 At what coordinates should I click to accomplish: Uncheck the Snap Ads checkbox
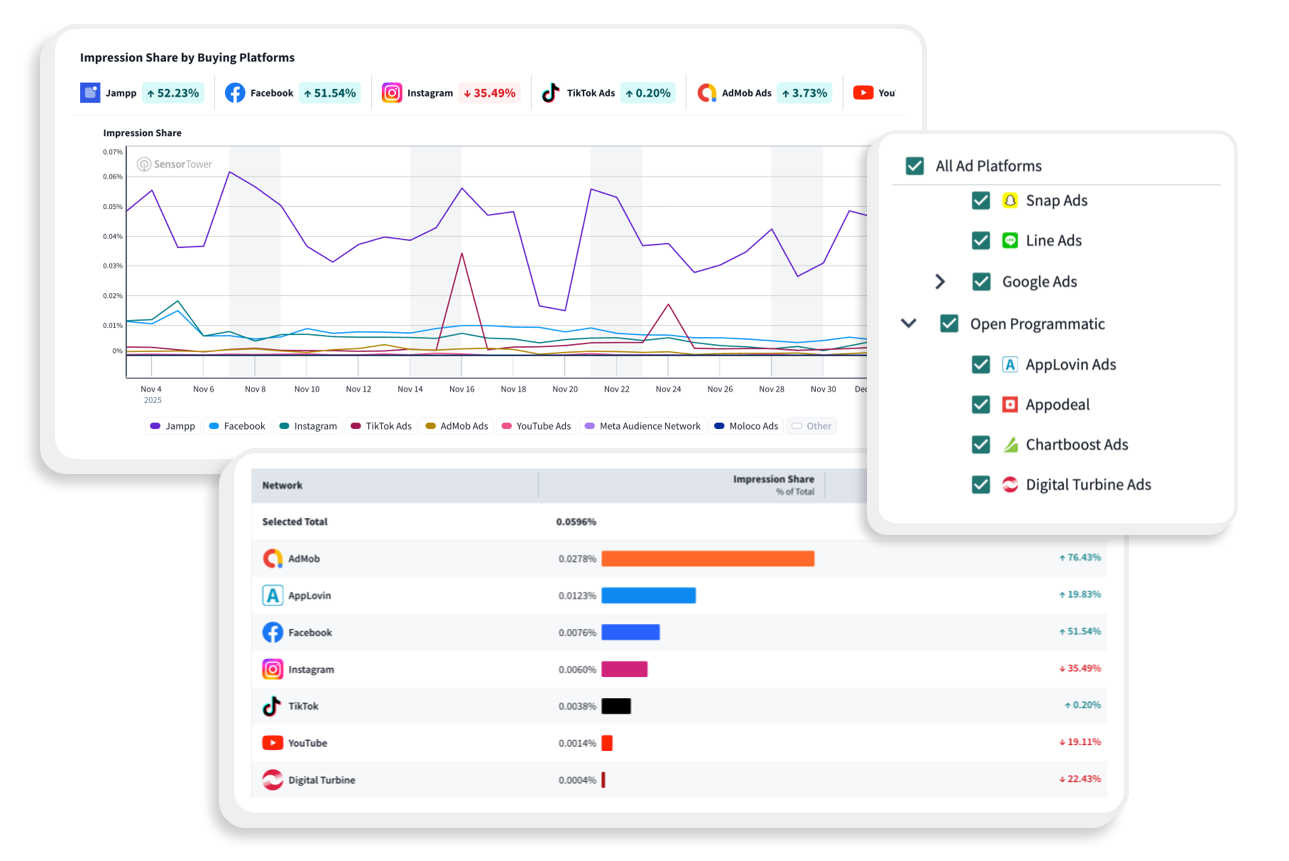tap(981, 200)
